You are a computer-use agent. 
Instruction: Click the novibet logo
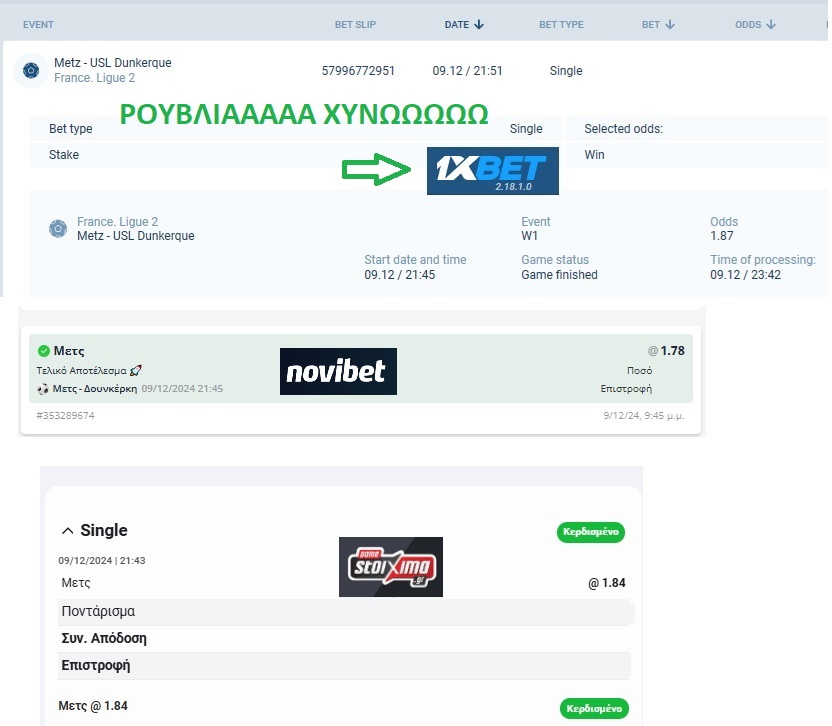tap(338, 372)
